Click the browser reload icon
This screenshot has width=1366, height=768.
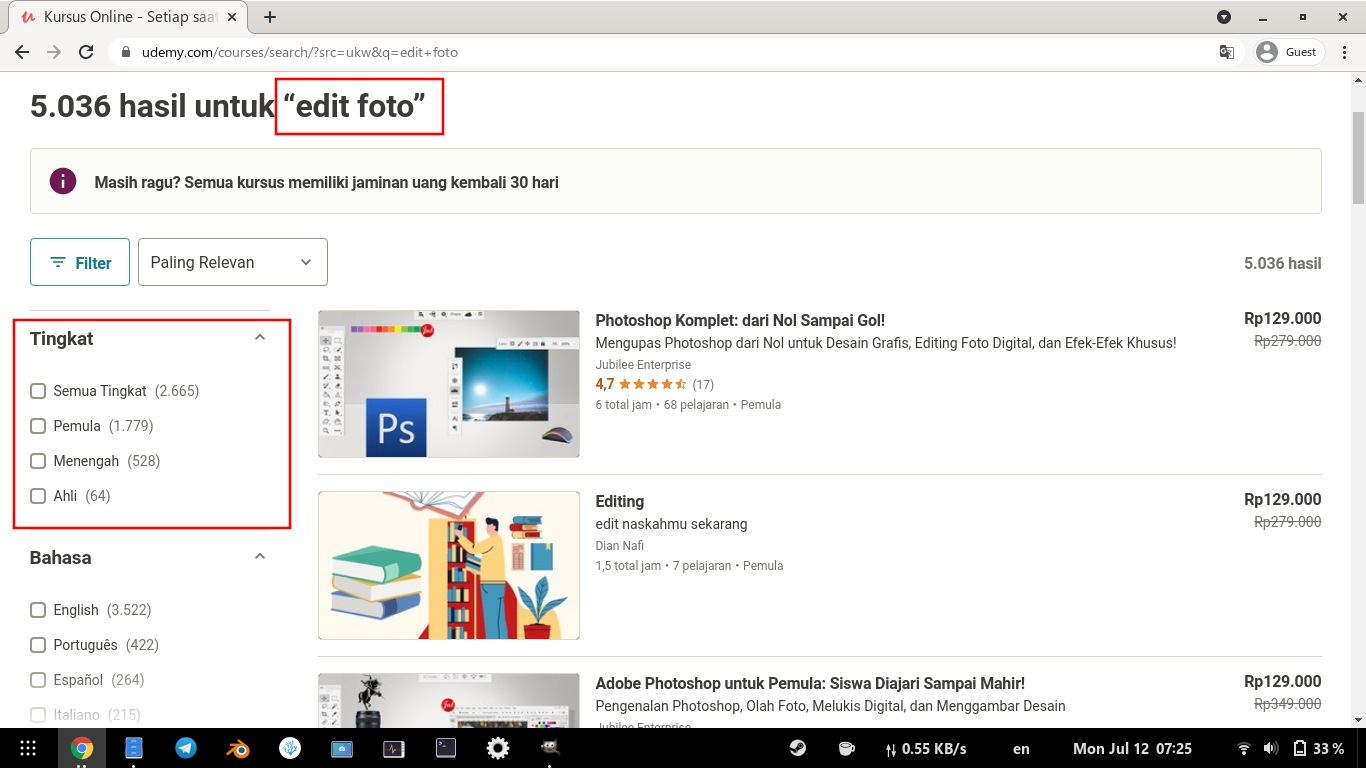click(x=86, y=52)
